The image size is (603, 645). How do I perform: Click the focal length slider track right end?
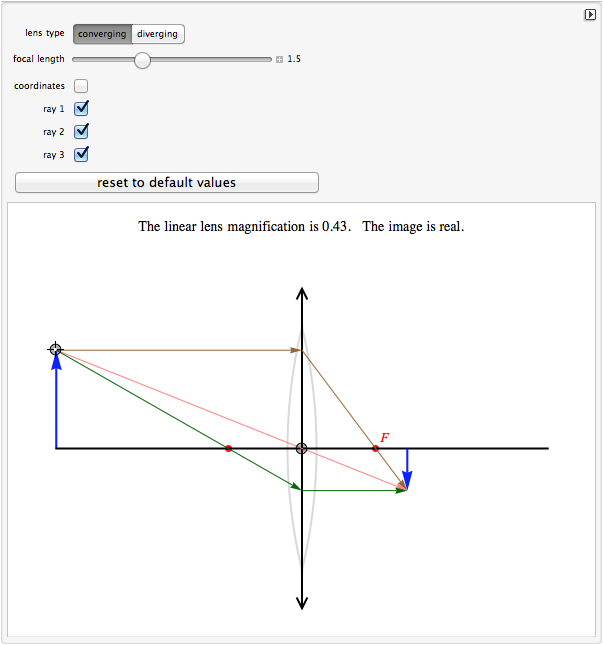pos(268,60)
